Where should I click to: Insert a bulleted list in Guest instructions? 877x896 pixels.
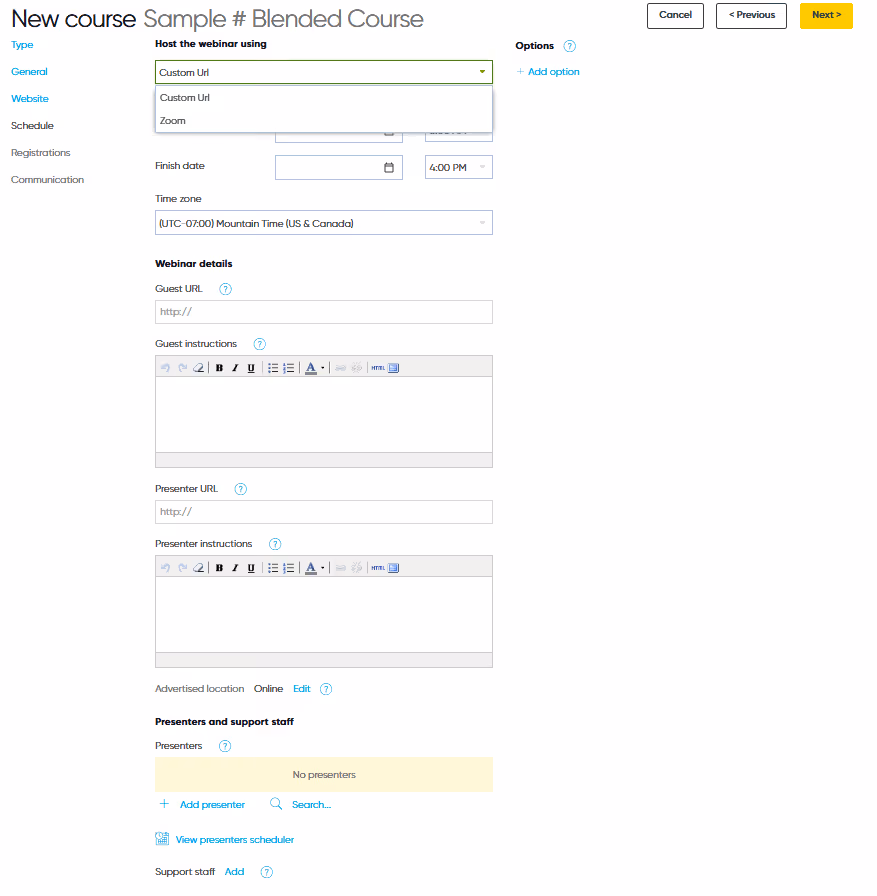(273, 367)
